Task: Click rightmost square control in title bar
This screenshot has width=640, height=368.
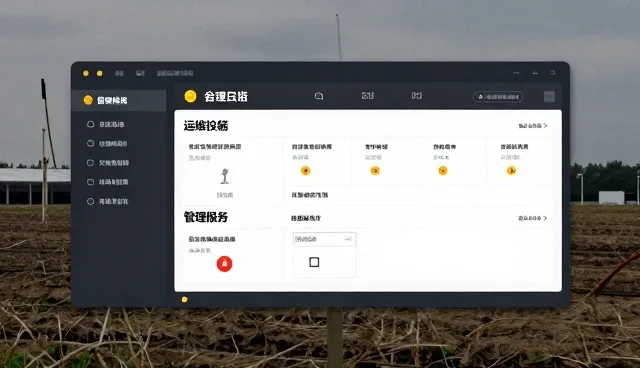Action: [x=553, y=73]
